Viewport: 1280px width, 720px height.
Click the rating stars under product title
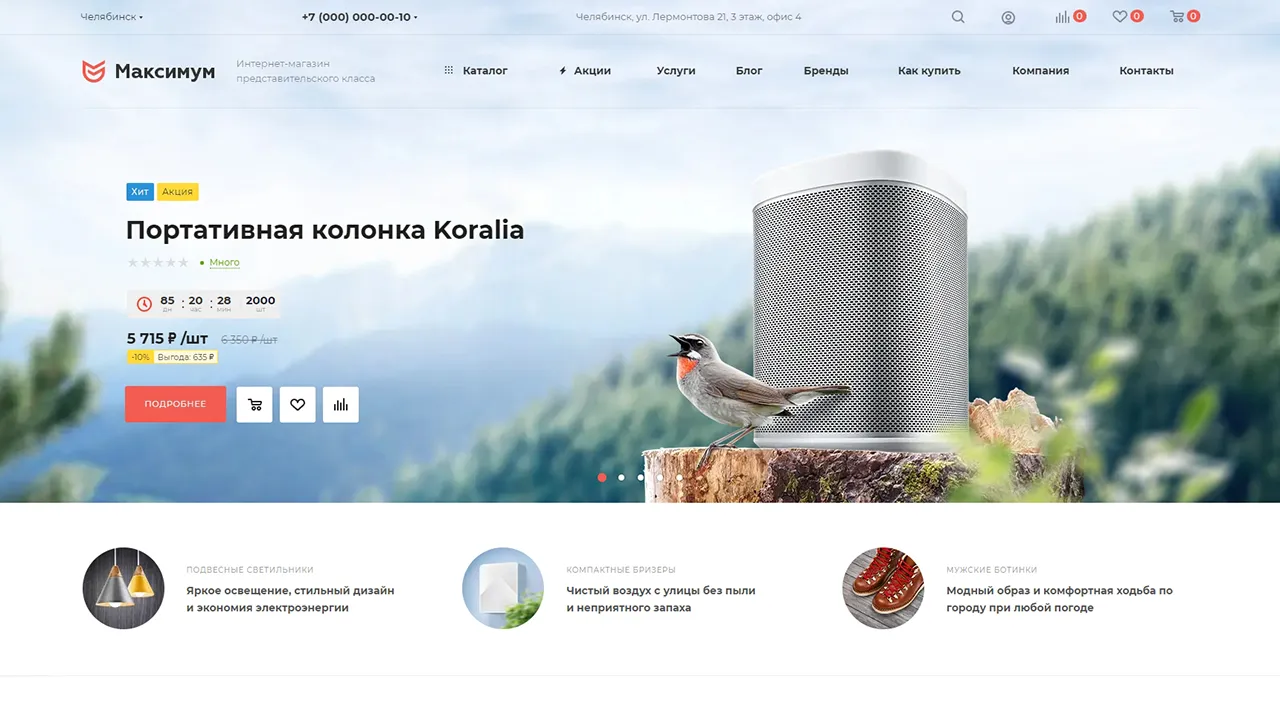pos(158,263)
